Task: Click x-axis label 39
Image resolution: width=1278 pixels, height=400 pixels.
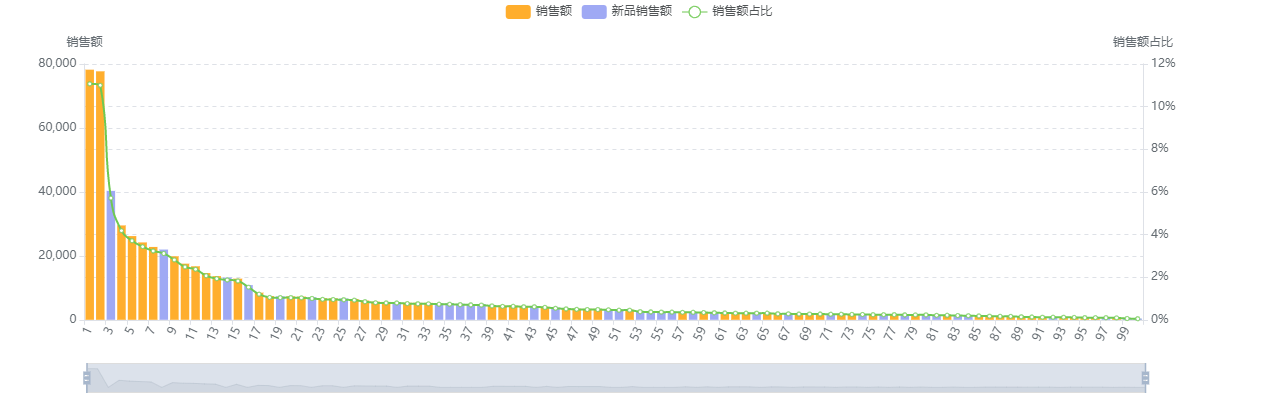Action: pyautogui.click(x=487, y=332)
